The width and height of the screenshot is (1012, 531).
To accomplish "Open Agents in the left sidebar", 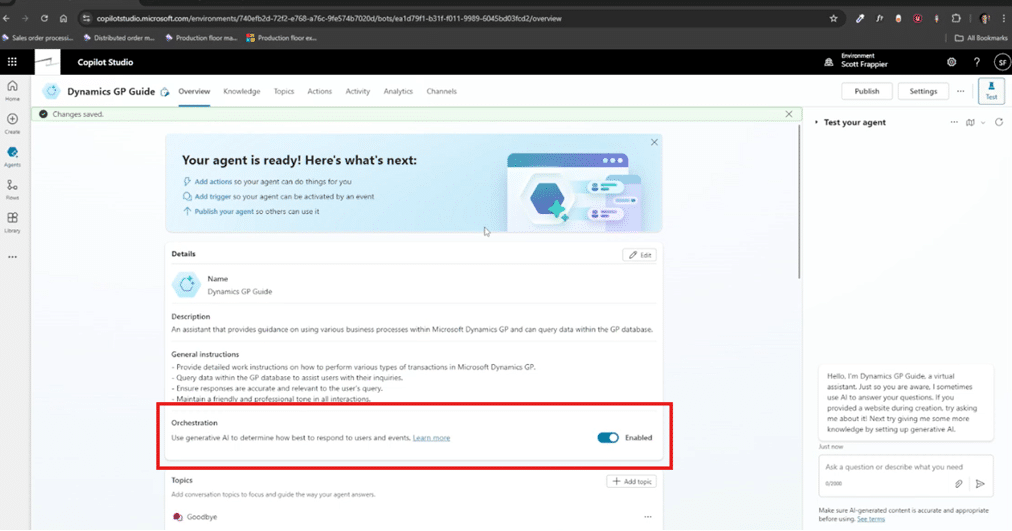I will pyautogui.click(x=12, y=156).
